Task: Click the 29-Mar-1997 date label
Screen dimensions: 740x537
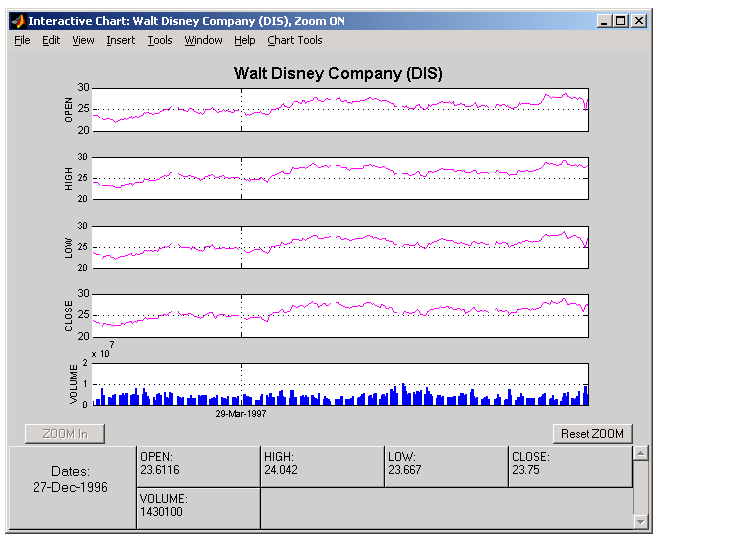Action: coord(241,414)
